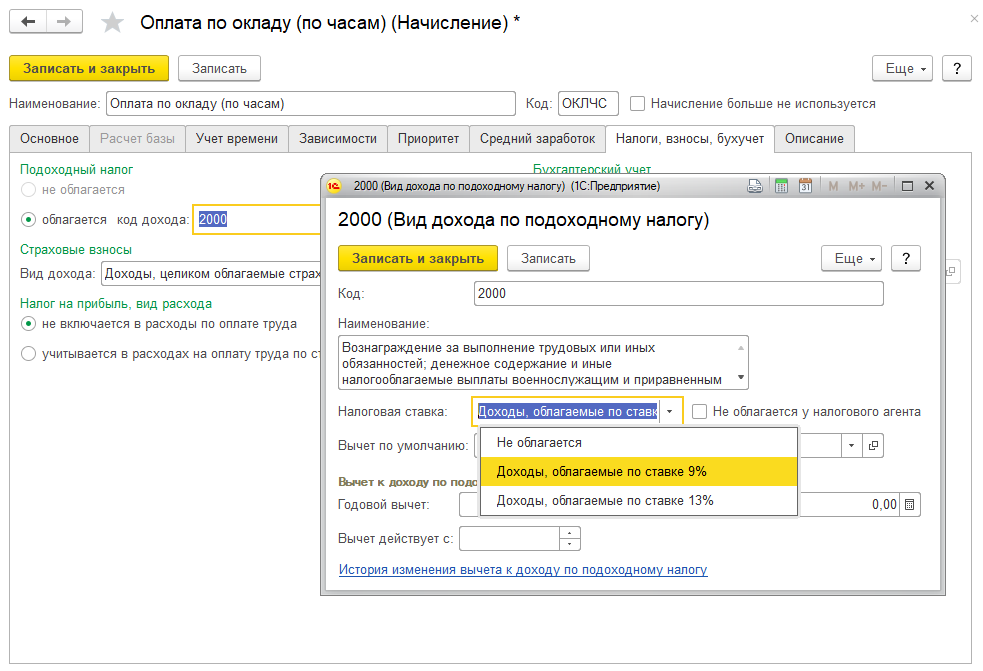Go back using the left arrow
The image size is (983, 671).
pyautogui.click(x=28, y=22)
